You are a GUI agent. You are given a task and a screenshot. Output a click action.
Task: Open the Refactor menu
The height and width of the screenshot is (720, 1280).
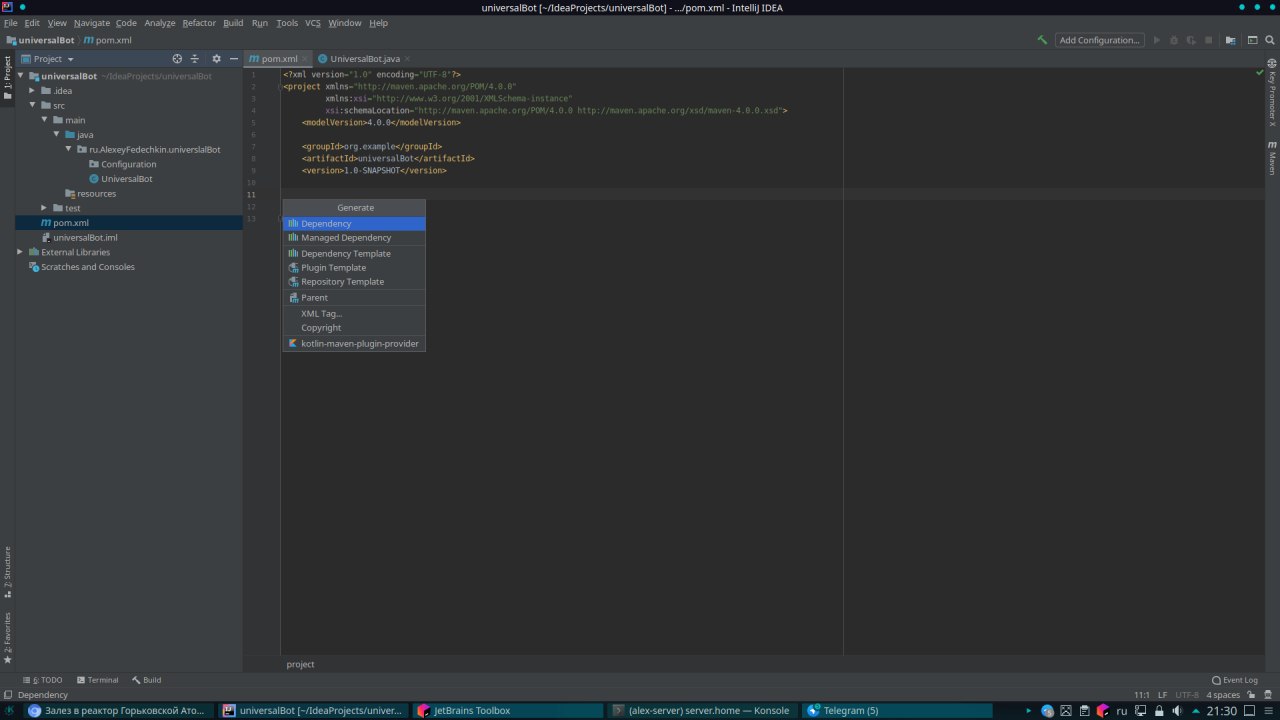199,23
